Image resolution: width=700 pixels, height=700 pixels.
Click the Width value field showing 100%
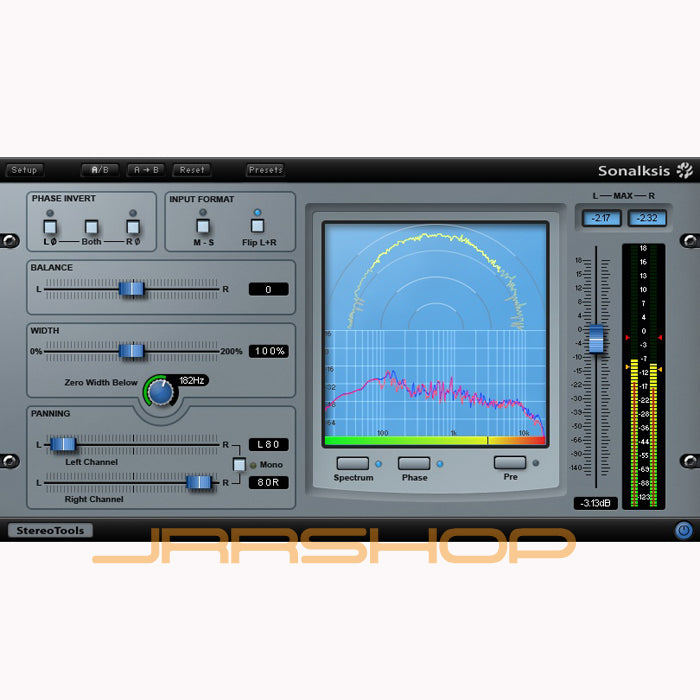point(268,351)
